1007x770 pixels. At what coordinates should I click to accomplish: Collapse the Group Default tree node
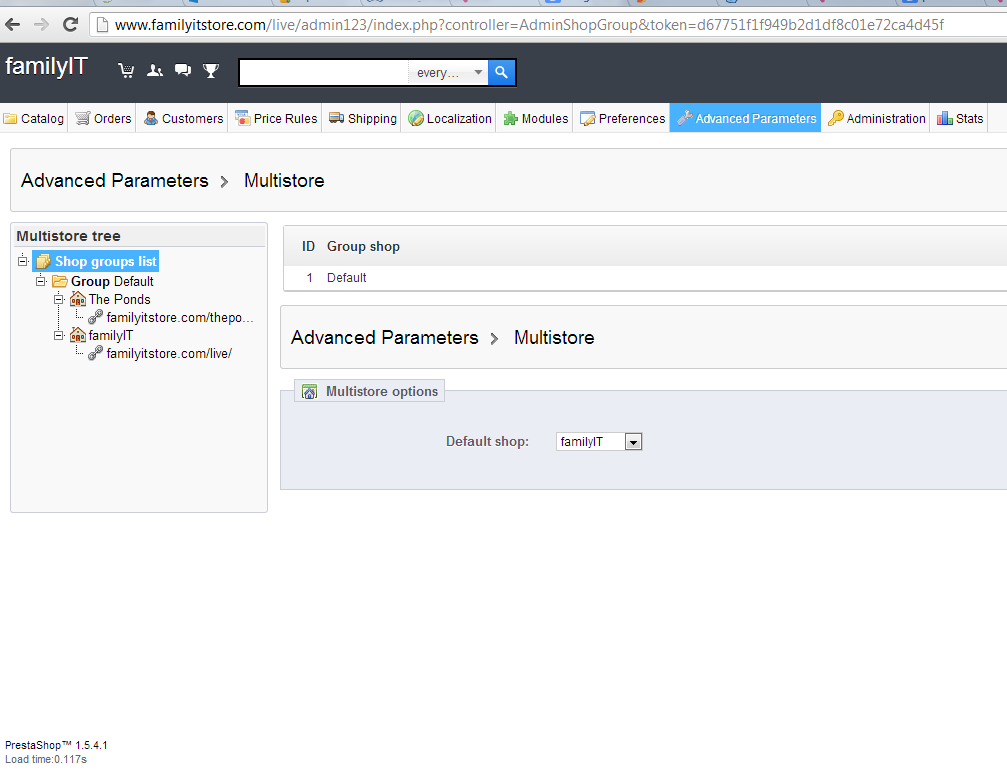41,281
